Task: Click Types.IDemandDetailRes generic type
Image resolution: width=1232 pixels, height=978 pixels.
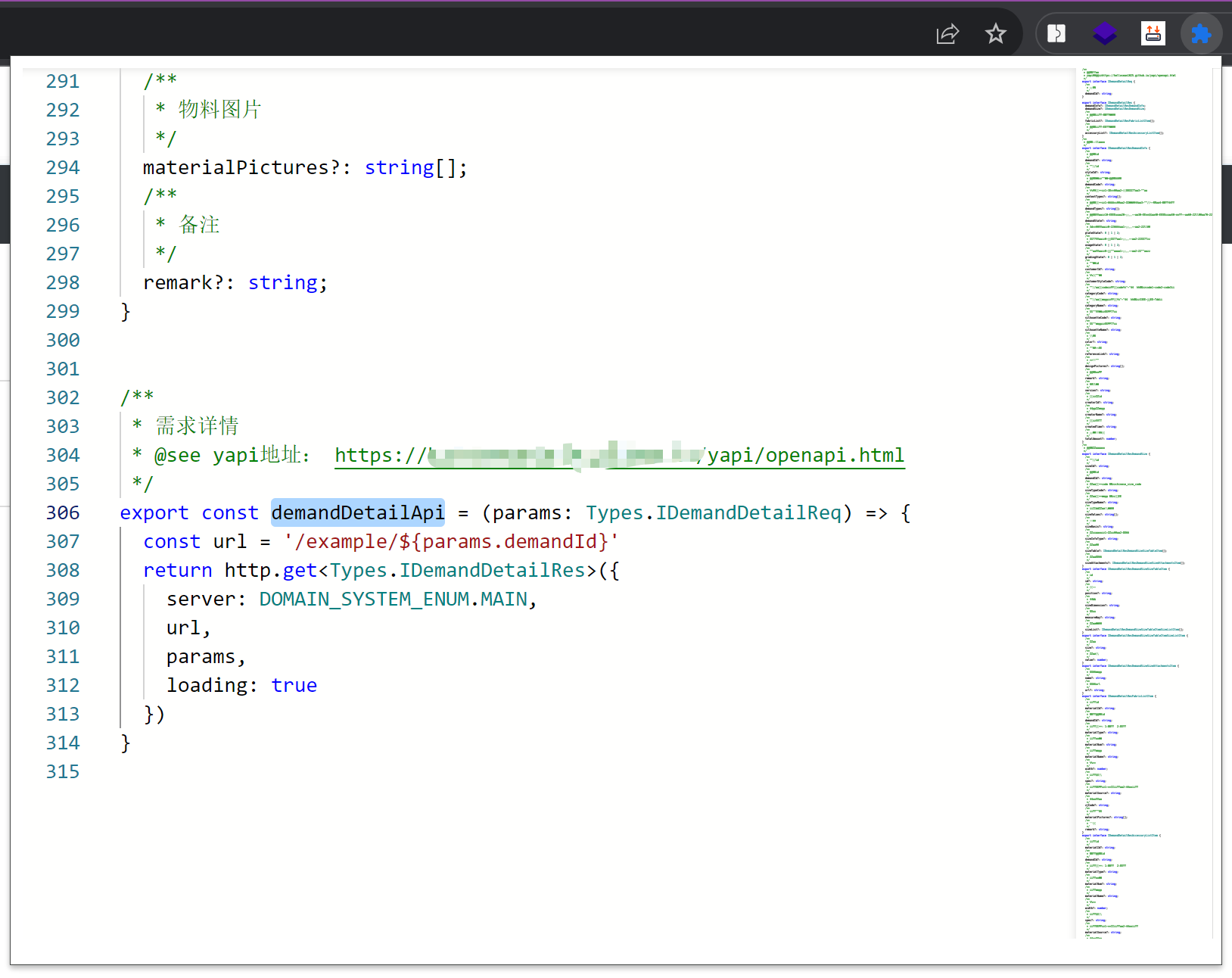Action: 458,570
